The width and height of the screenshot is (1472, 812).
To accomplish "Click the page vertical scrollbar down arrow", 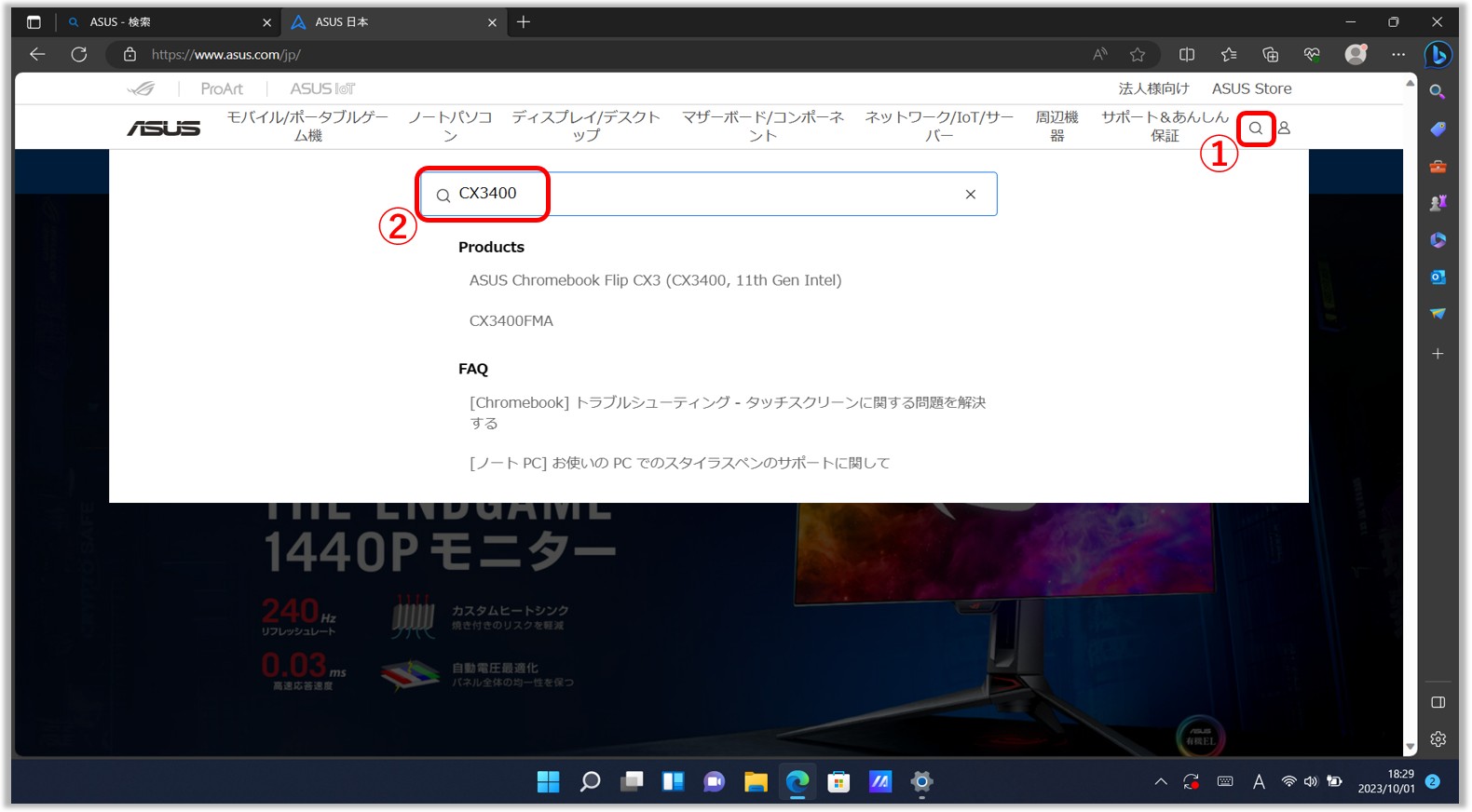I will coord(1410,747).
